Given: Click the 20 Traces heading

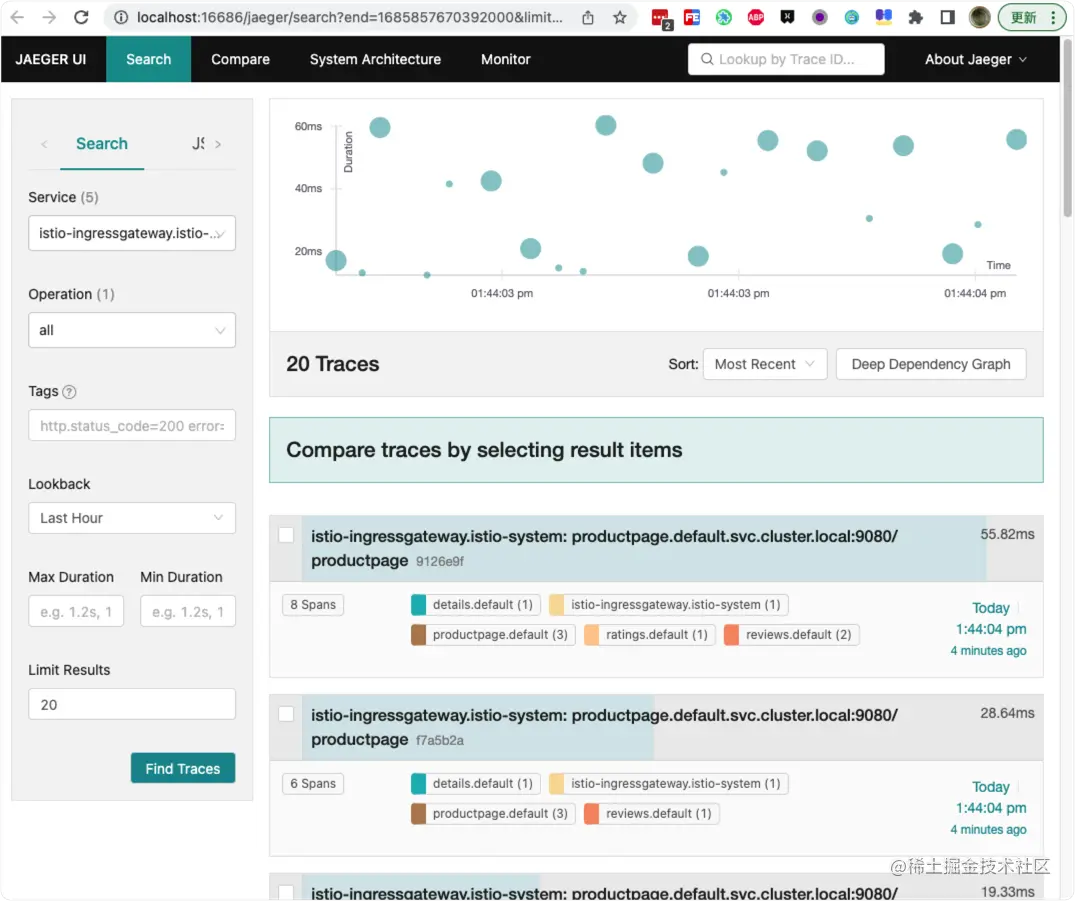Looking at the screenshot, I should [333, 364].
